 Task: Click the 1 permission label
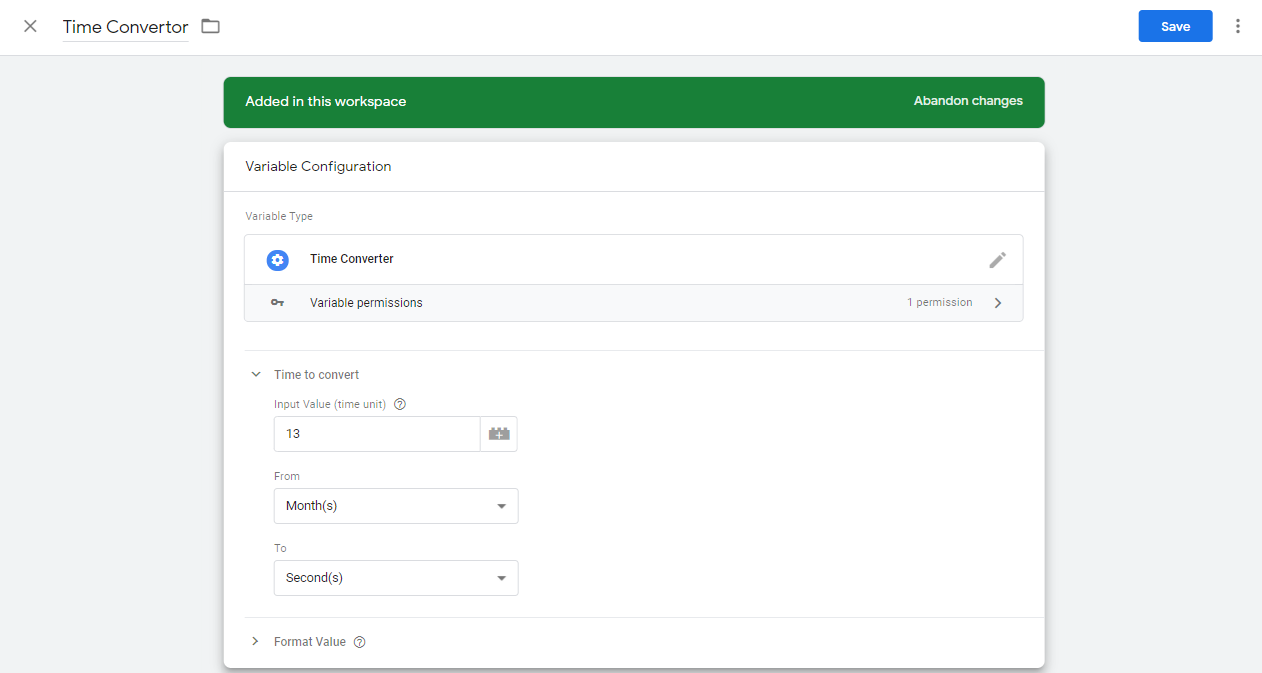coord(939,303)
